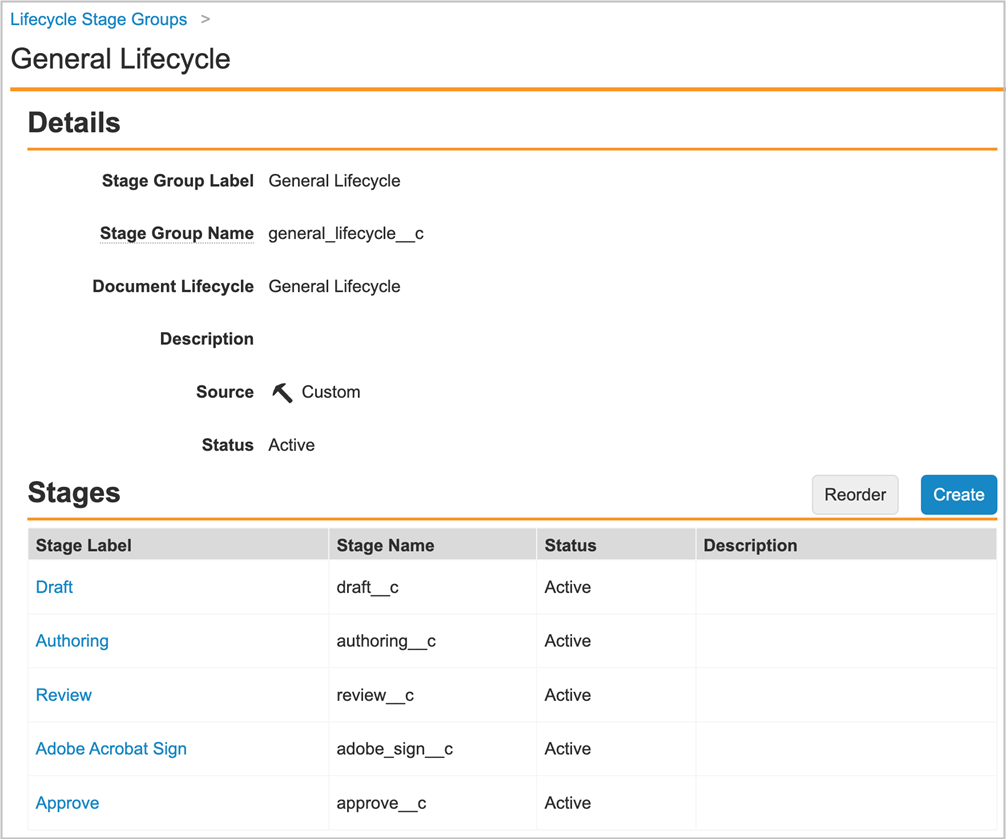The height and width of the screenshot is (839, 1006).
Task: Click the Reorder button
Action: coord(855,495)
